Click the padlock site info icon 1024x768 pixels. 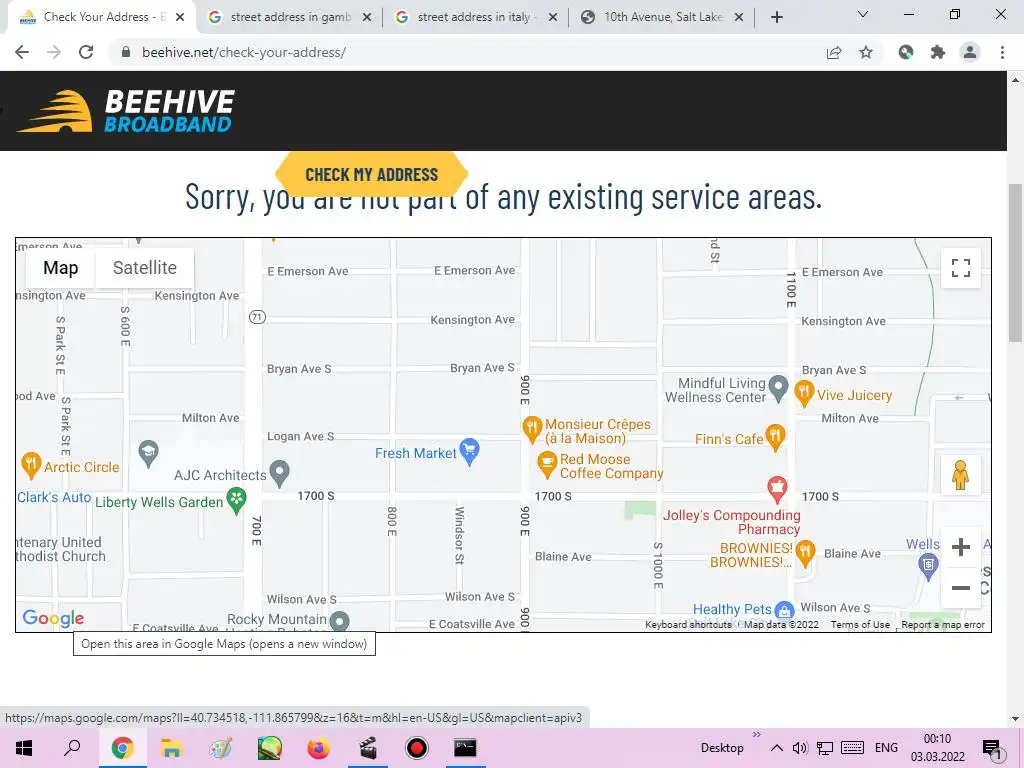click(126, 52)
